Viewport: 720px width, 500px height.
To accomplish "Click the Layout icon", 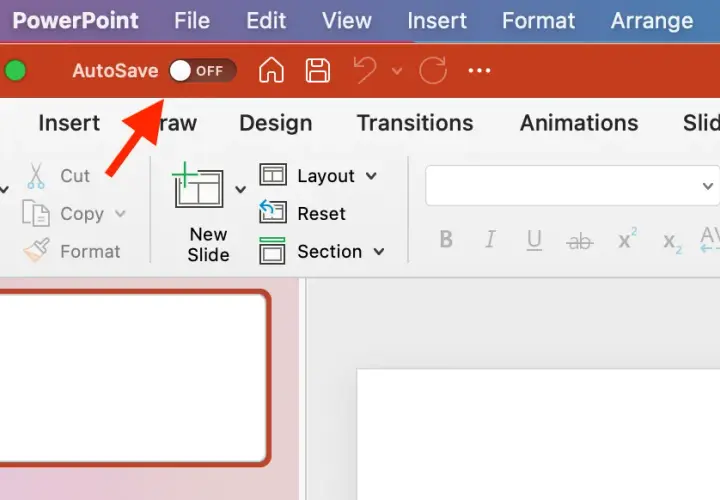I will [273, 175].
